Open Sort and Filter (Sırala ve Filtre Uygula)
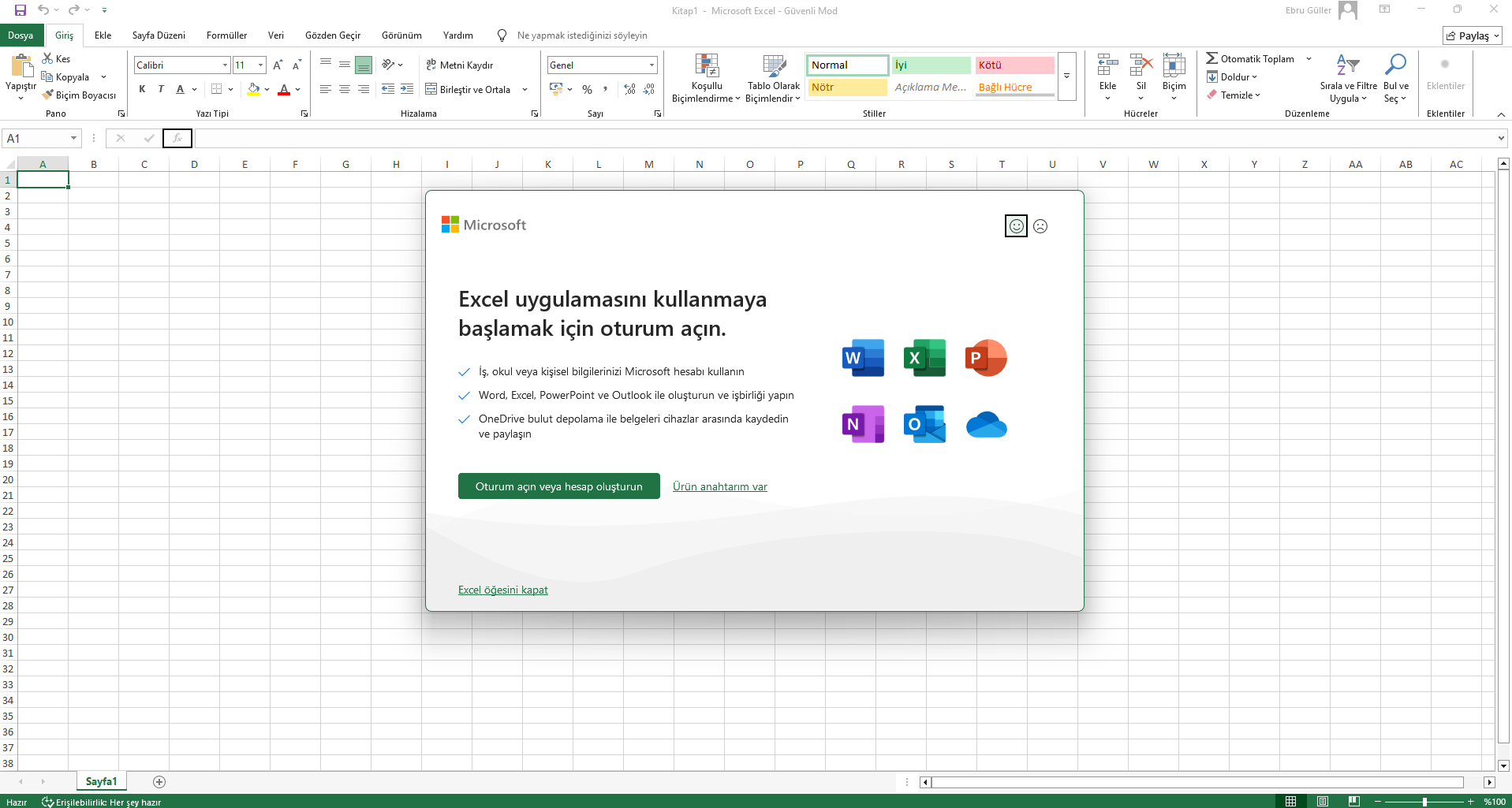 click(x=1348, y=78)
